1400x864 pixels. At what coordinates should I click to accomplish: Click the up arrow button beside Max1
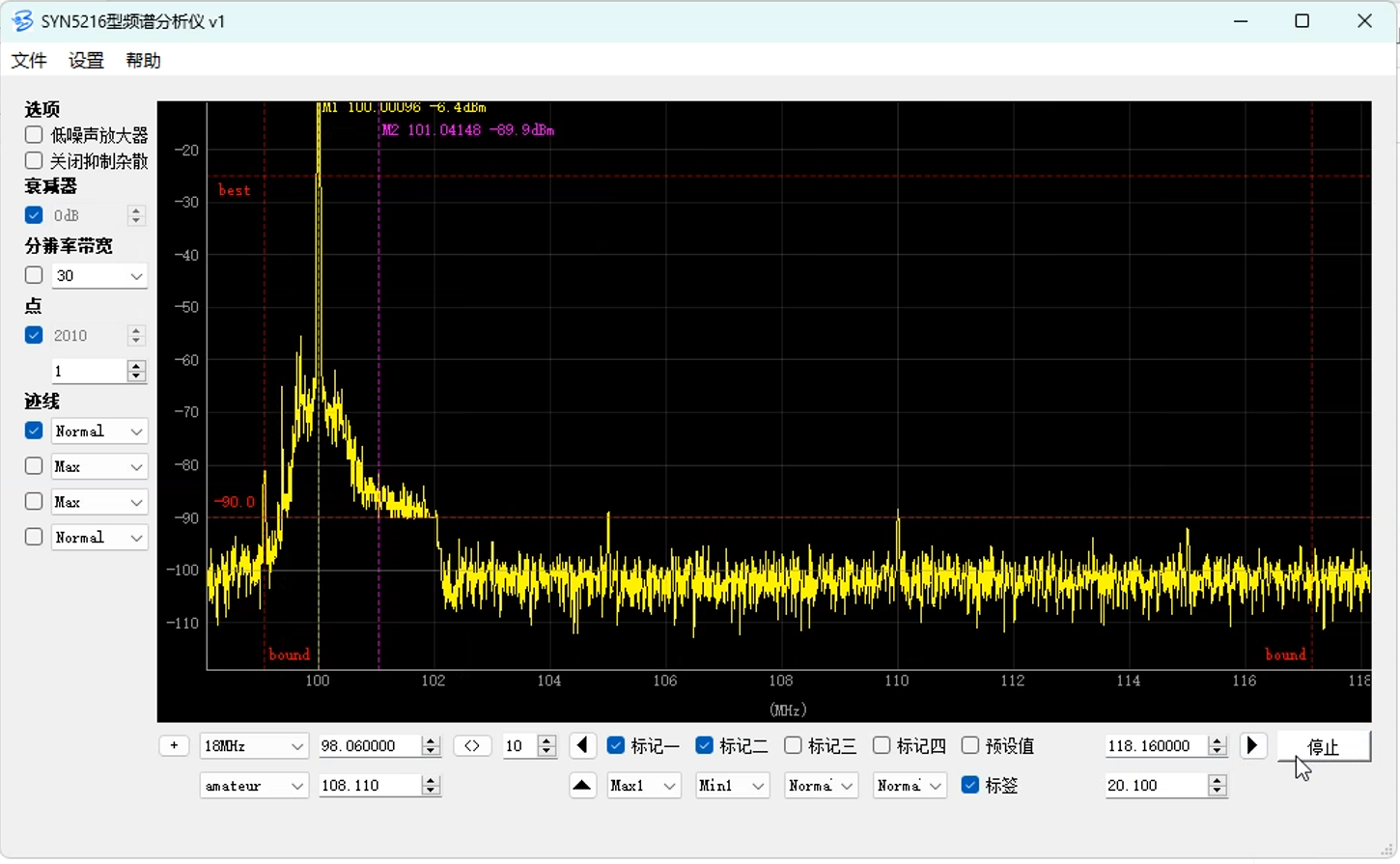(582, 785)
